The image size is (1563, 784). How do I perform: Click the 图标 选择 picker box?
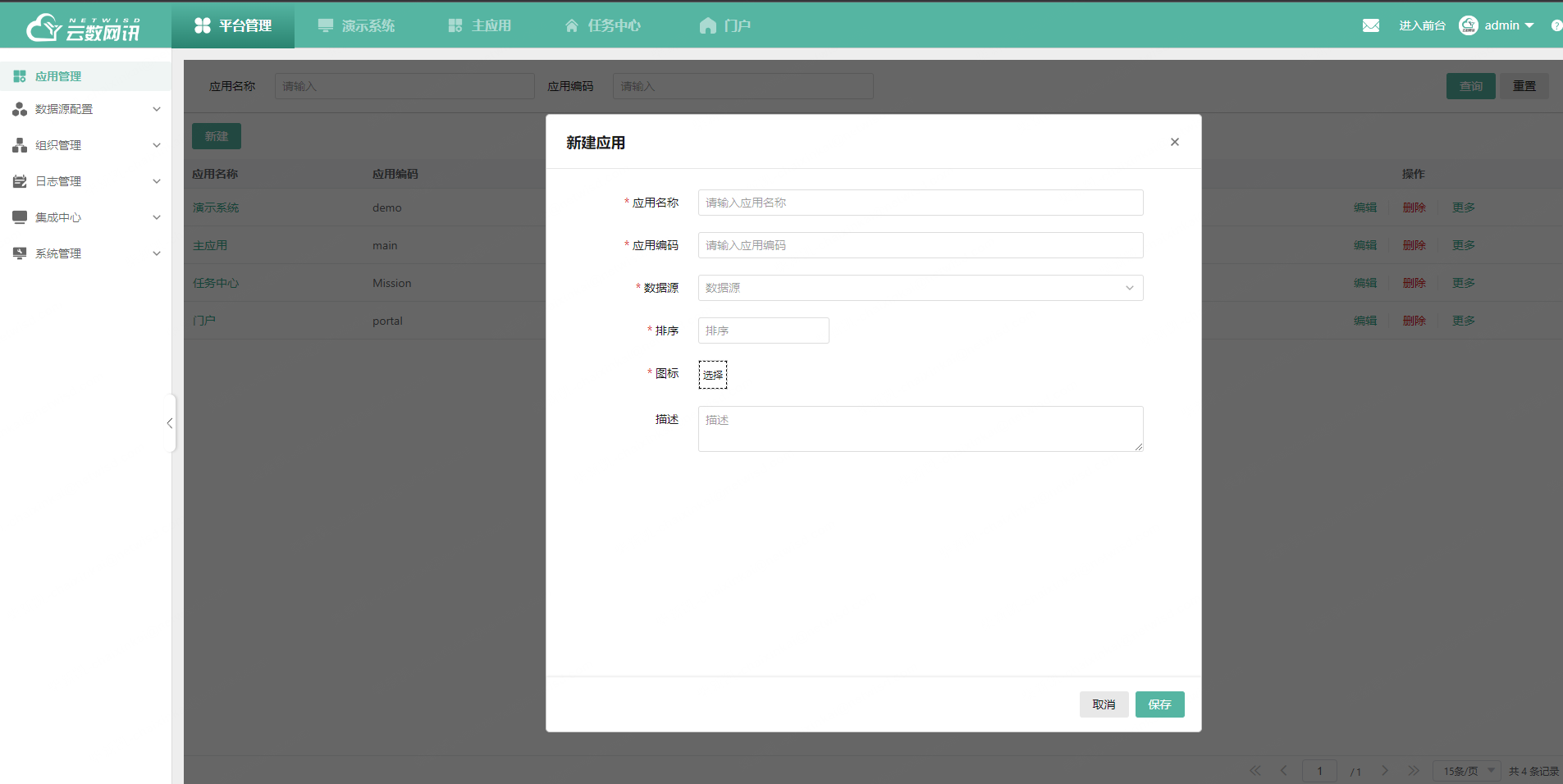[712, 375]
